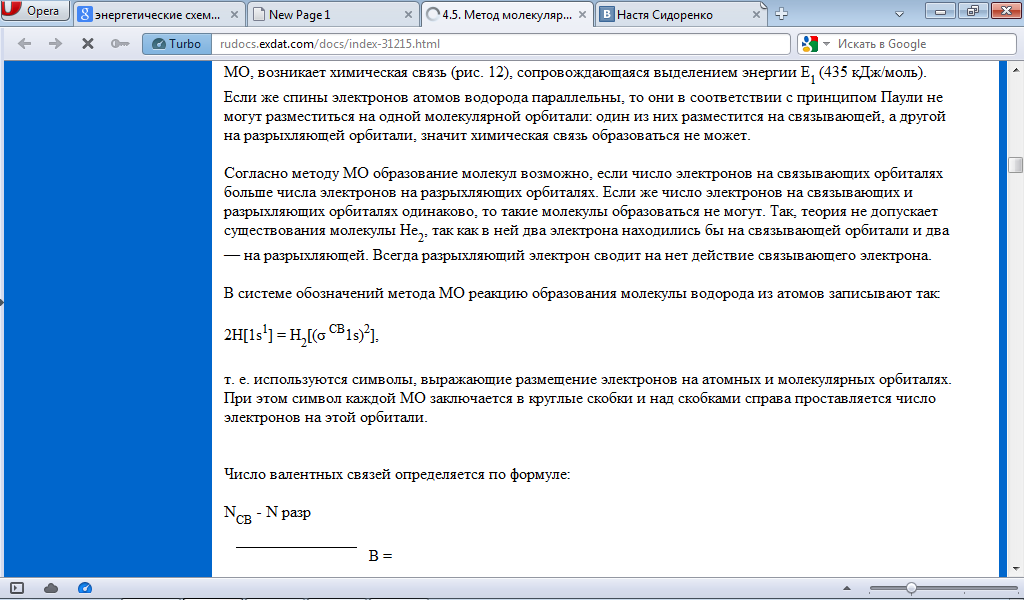Click the phrase 'Согласно методу МО'
This screenshot has height=600, width=1024.
296,174
